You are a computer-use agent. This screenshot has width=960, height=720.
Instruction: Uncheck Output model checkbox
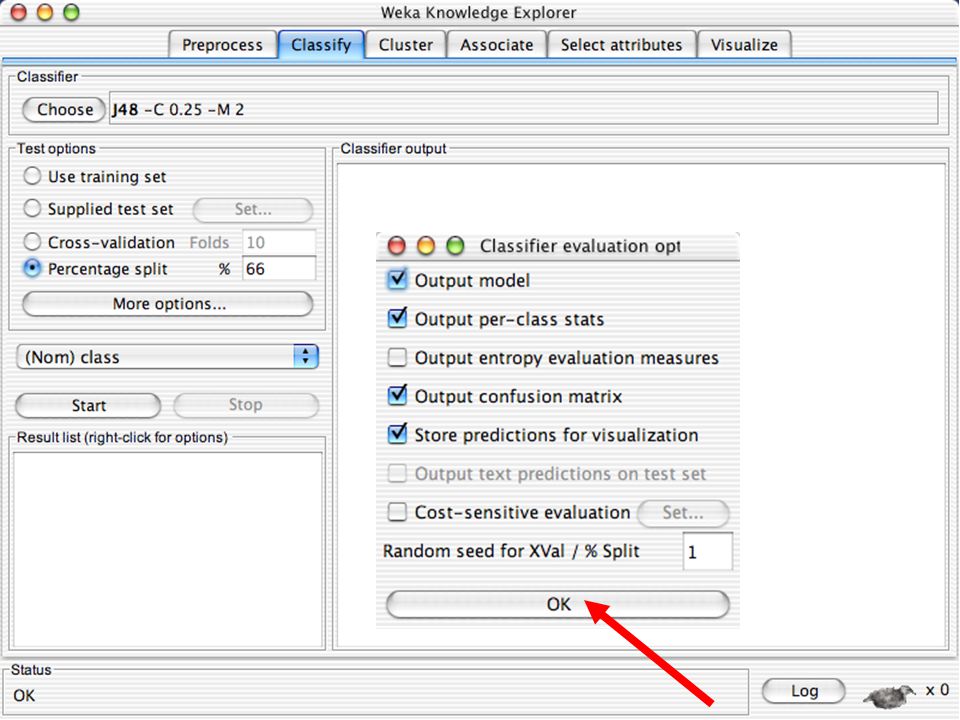[397, 280]
